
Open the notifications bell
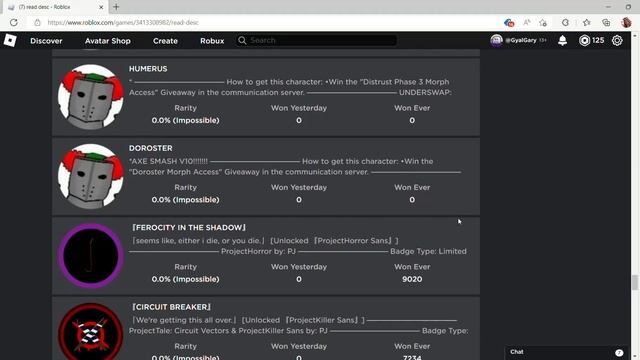[562, 40]
